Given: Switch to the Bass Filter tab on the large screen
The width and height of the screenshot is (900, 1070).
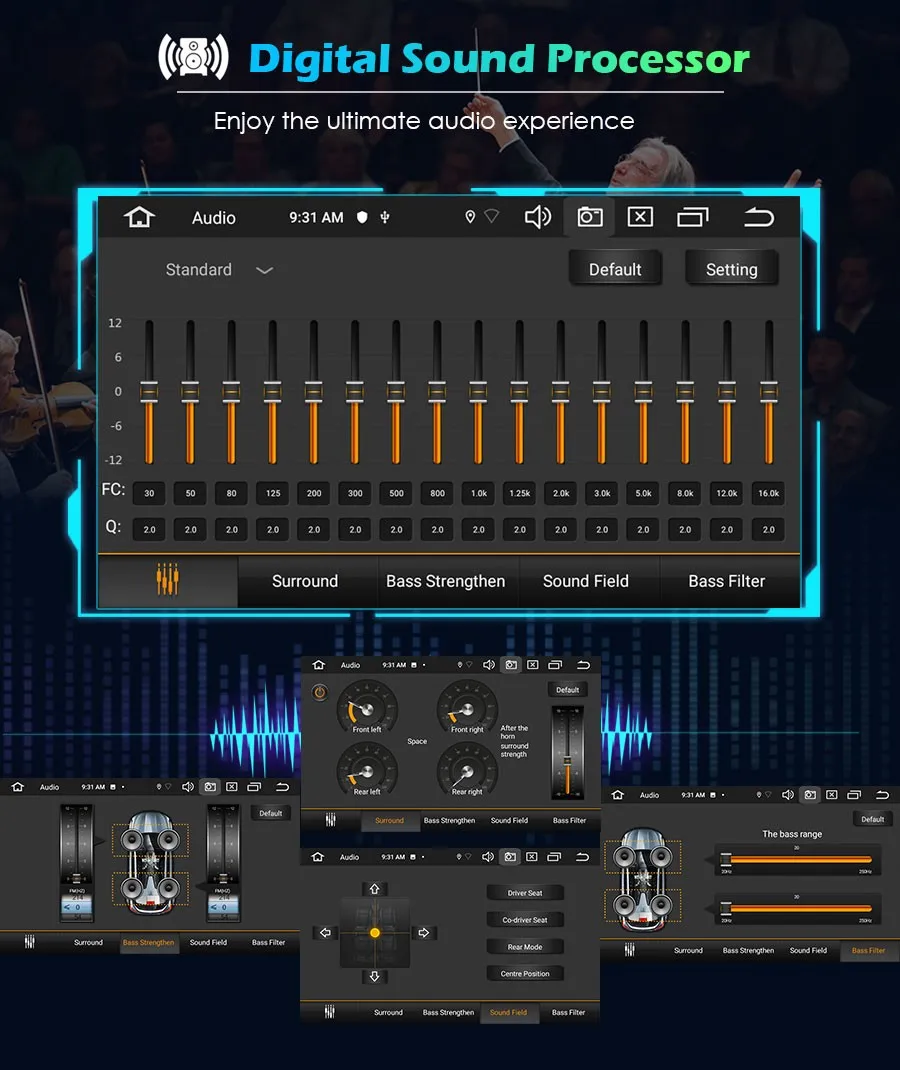Looking at the screenshot, I should pos(727,581).
